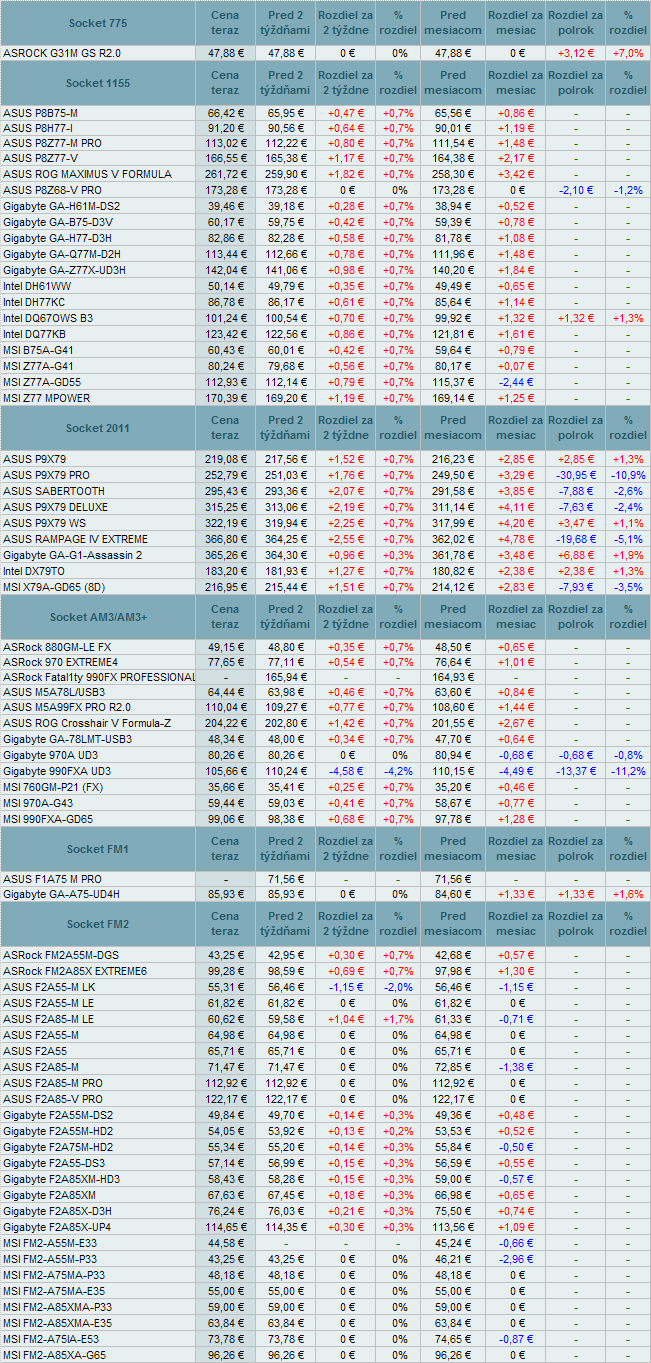651x1363 pixels.
Task: Click ASUS ROG Crosshair V Formula-Z
Action: pyautogui.click(x=87, y=723)
